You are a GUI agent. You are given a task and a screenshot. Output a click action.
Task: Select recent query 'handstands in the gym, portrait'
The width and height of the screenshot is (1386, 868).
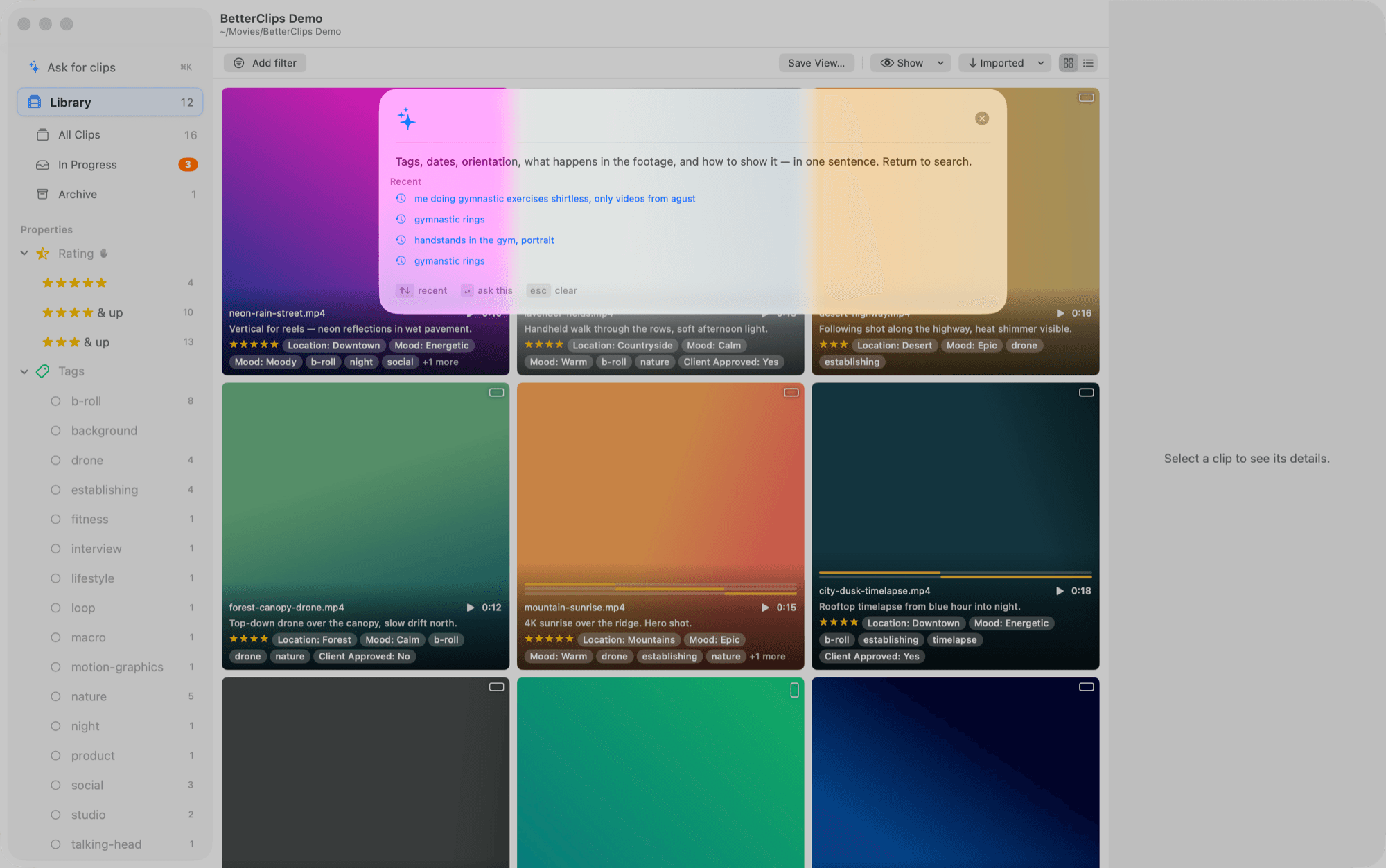(x=484, y=240)
